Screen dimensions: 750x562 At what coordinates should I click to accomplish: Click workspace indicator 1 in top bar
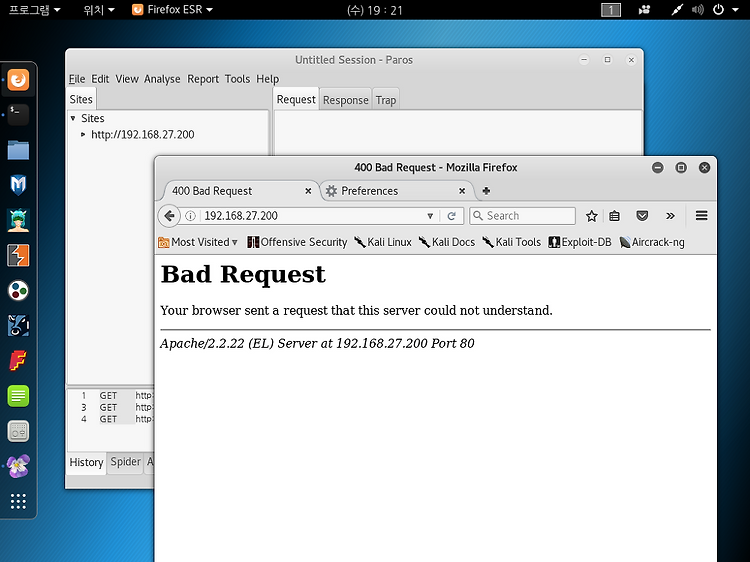tap(611, 10)
